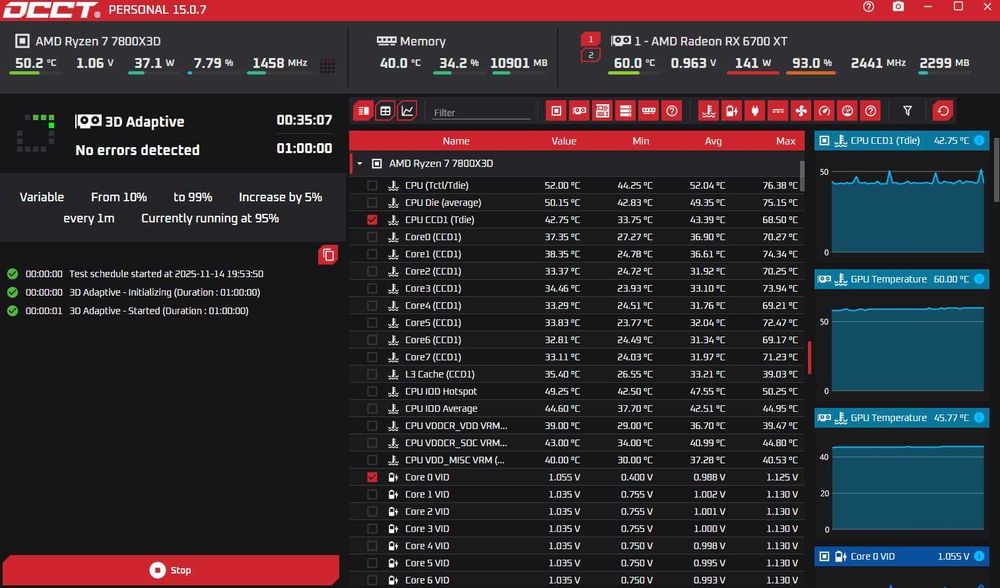
Task: Click inside the Filter text field
Action: [481, 112]
